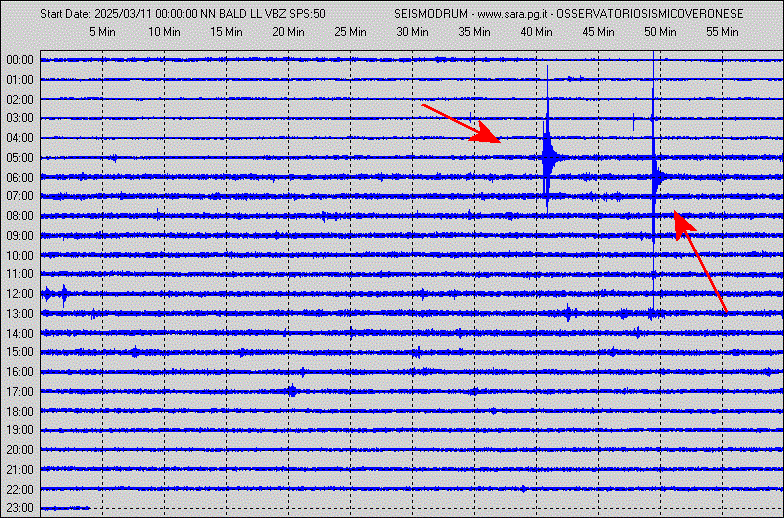Click the 16:00 hour row label

tap(20, 372)
